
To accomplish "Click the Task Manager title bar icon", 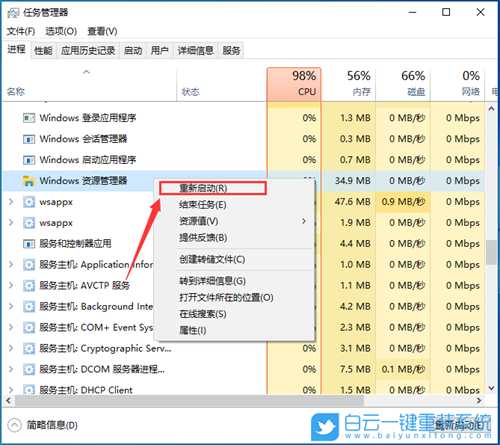I will coord(13,13).
